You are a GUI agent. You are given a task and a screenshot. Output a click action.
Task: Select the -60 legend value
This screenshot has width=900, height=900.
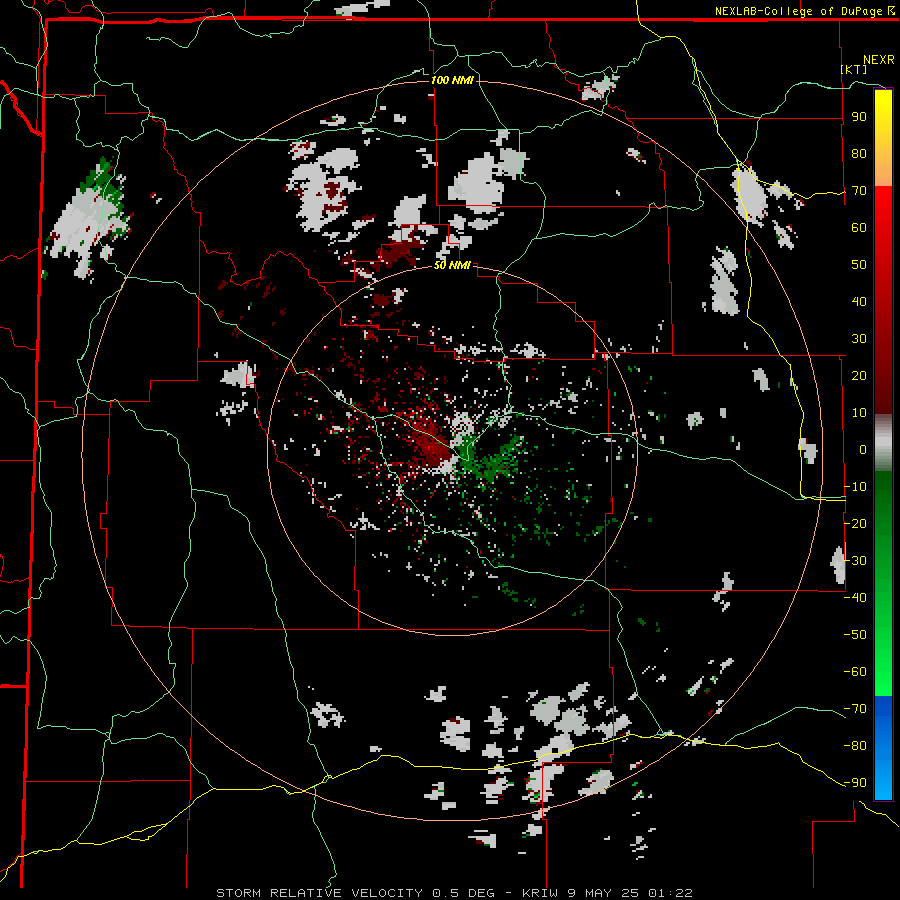click(855, 672)
